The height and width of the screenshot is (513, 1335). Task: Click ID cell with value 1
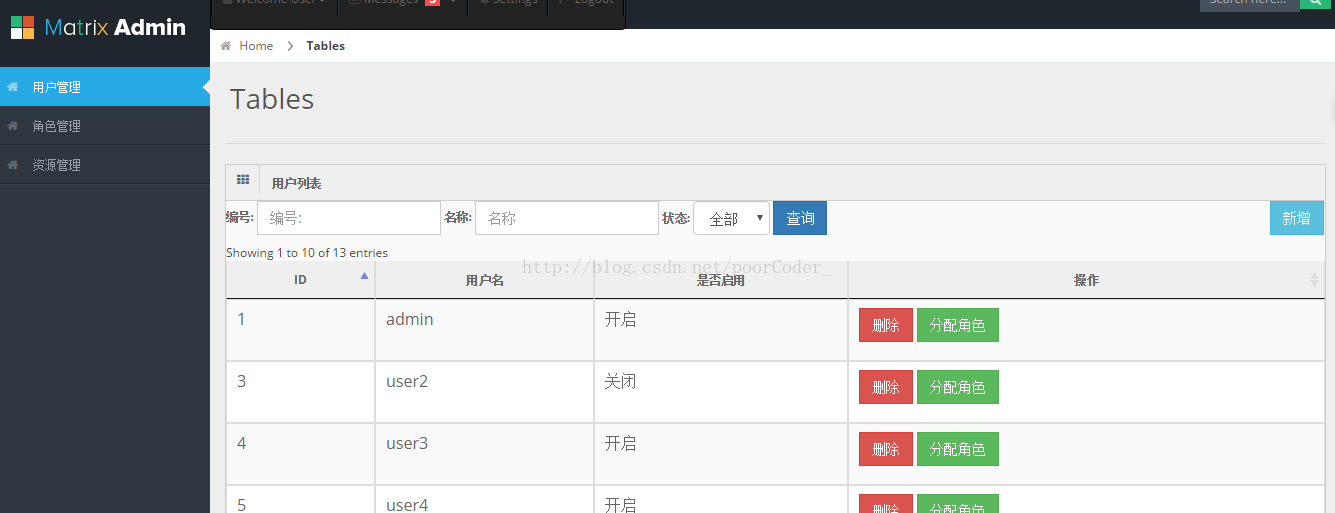(x=300, y=330)
